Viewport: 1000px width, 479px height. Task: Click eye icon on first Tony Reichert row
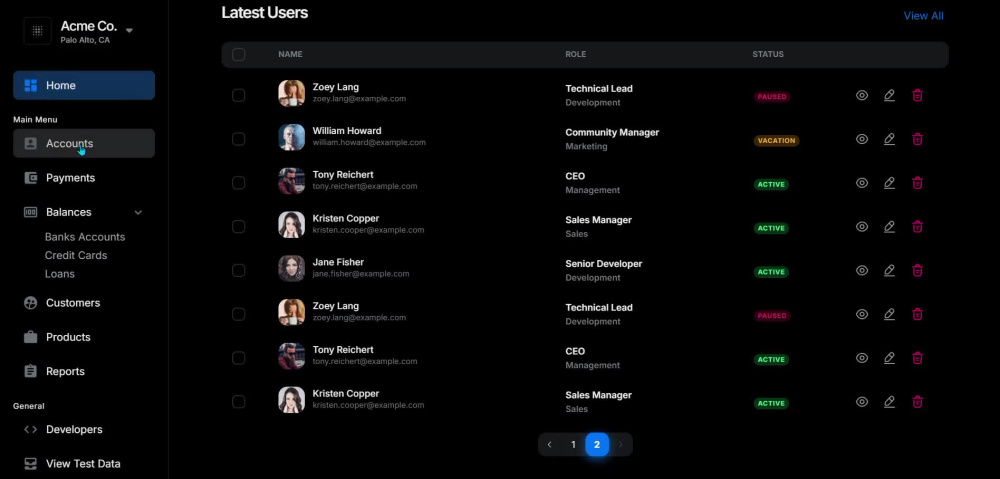(862, 183)
